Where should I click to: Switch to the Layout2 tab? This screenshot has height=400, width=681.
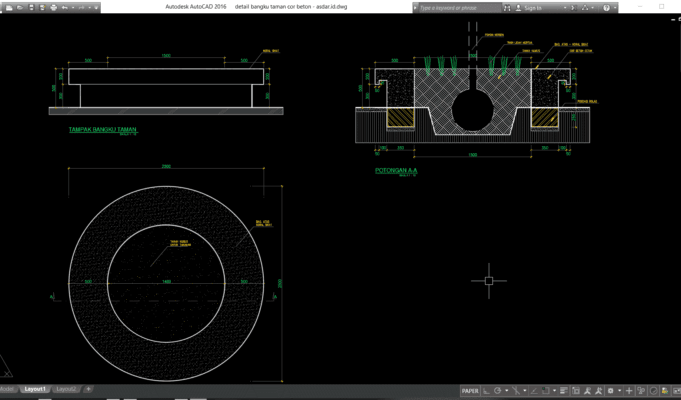tap(66, 389)
